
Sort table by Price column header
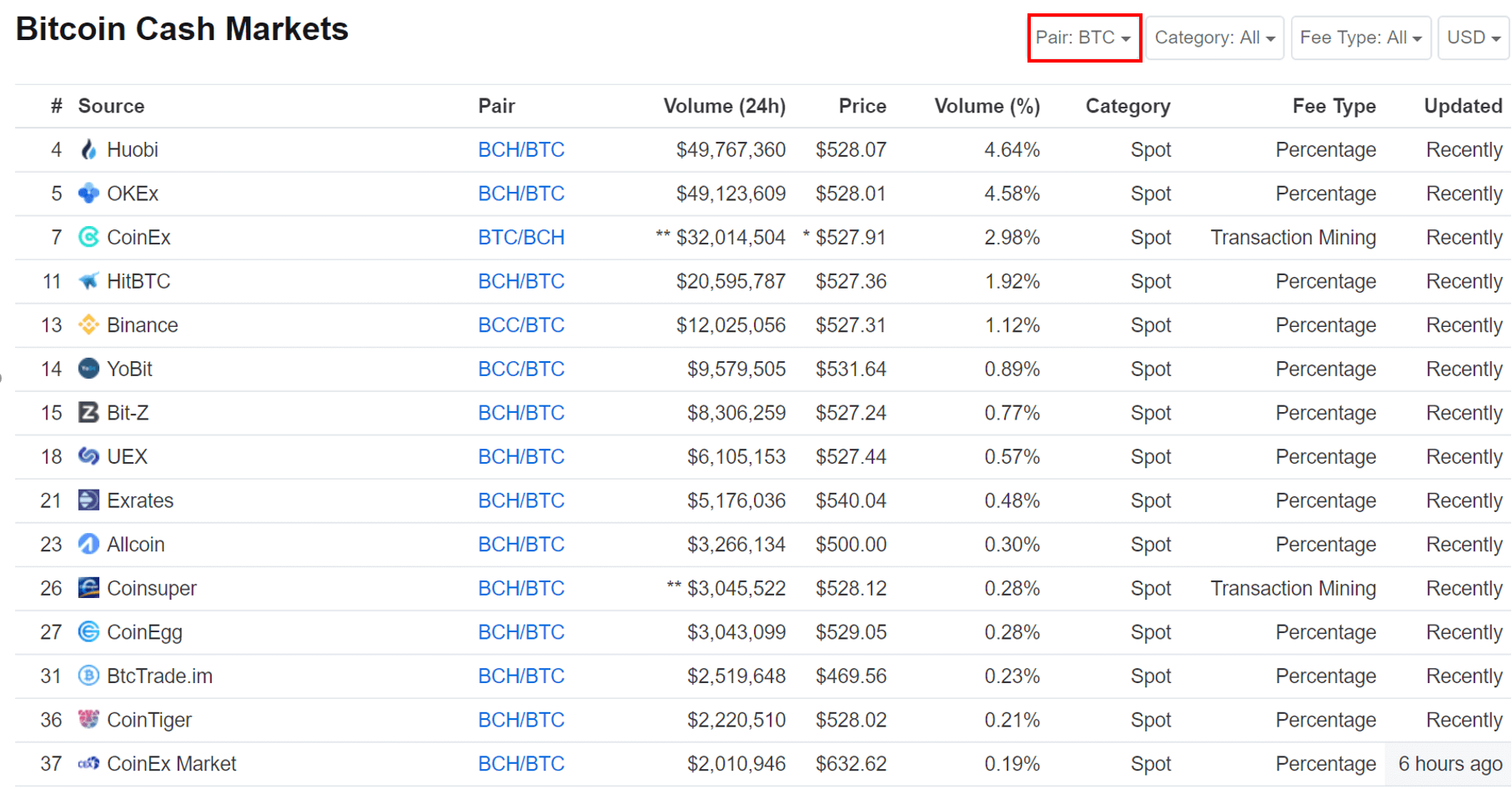pyautogui.click(x=862, y=106)
